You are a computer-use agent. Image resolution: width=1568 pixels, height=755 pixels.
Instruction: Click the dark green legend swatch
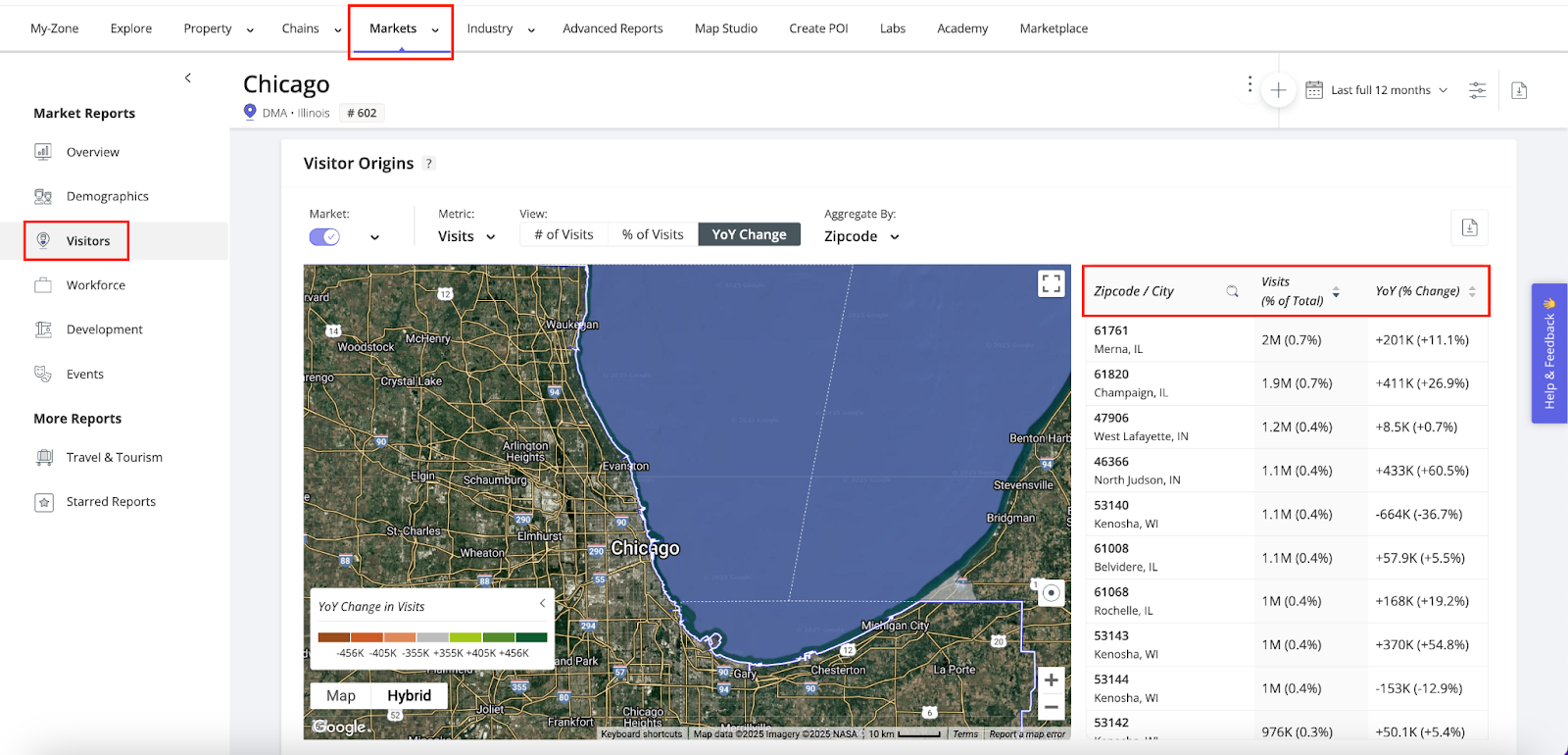pyautogui.click(x=531, y=637)
